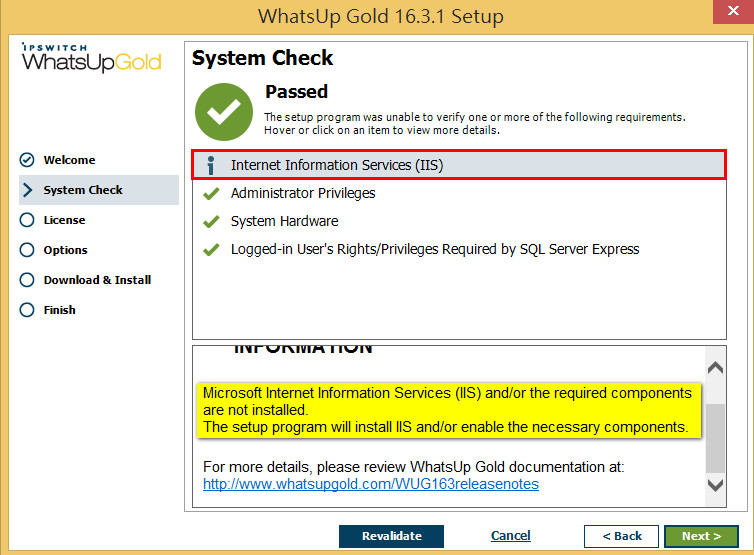Image resolution: width=754 pixels, height=555 pixels.
Task: Click the 'Hover or click on an item' instruction text
Action: [x=382, y=130]
